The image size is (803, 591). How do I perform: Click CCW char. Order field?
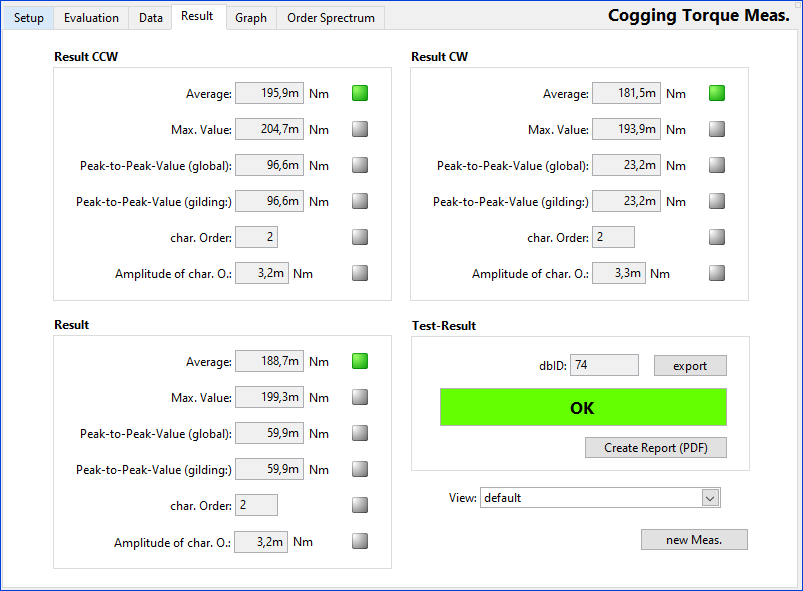[257, 237]
